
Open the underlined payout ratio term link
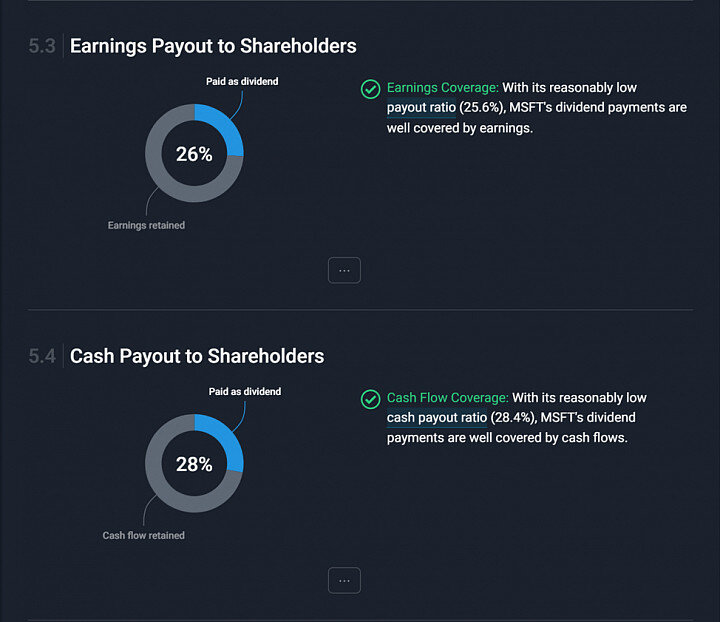pos(421,107)
